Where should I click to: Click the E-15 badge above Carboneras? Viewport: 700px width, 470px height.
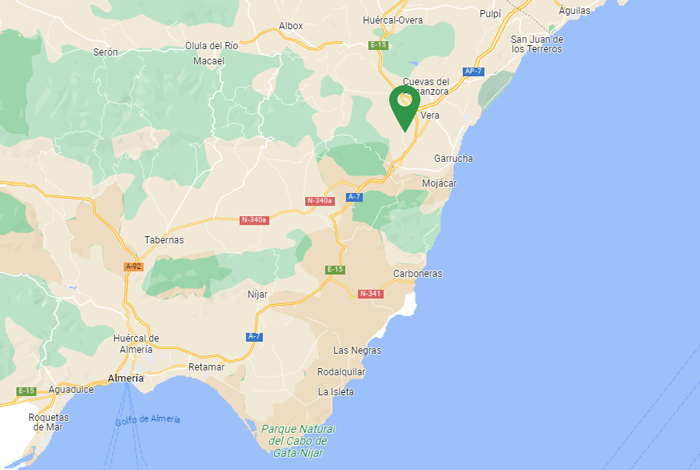335,270
